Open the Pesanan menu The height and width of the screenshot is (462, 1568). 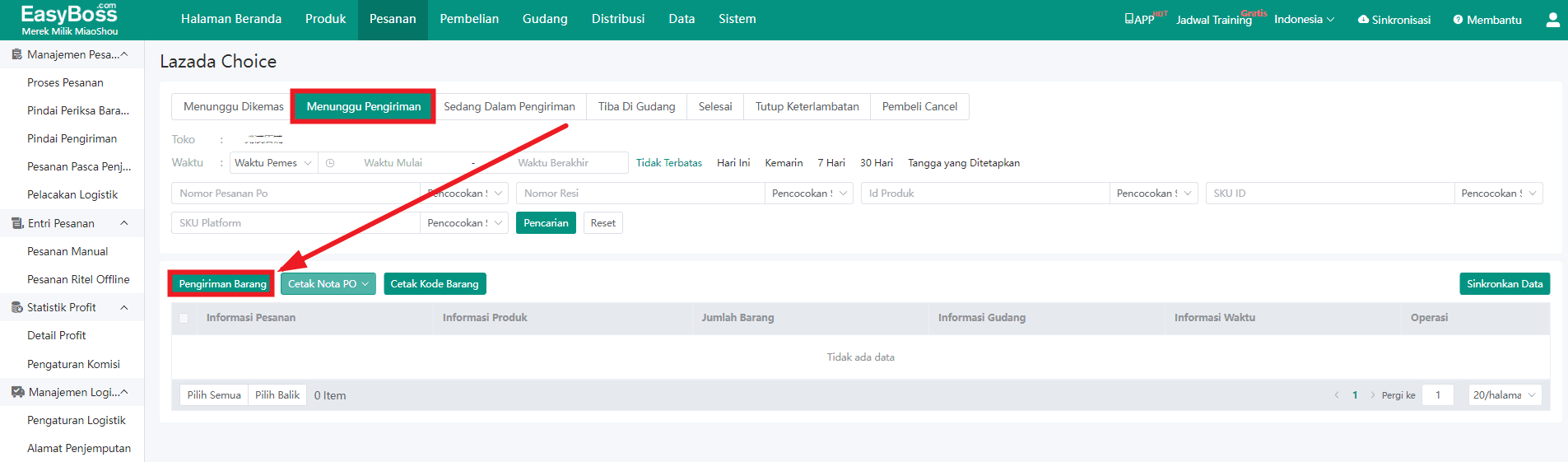pos(393,19)
